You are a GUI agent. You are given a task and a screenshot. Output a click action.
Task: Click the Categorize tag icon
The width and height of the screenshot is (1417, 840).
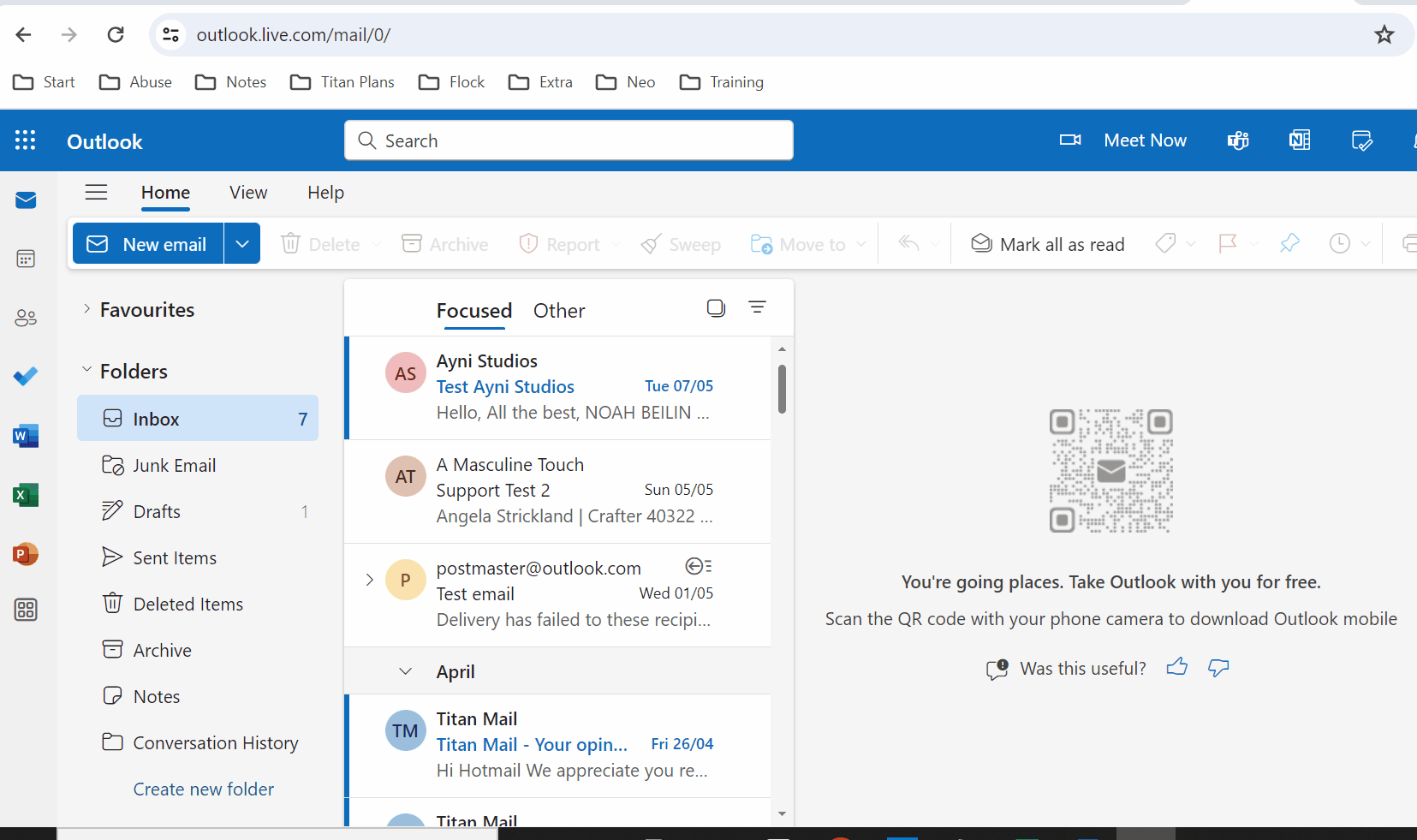(x=1165, y=244)
